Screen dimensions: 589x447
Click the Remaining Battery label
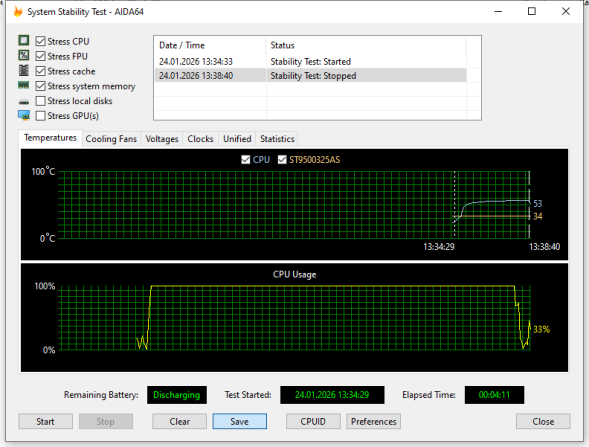[x=101, y=395]
